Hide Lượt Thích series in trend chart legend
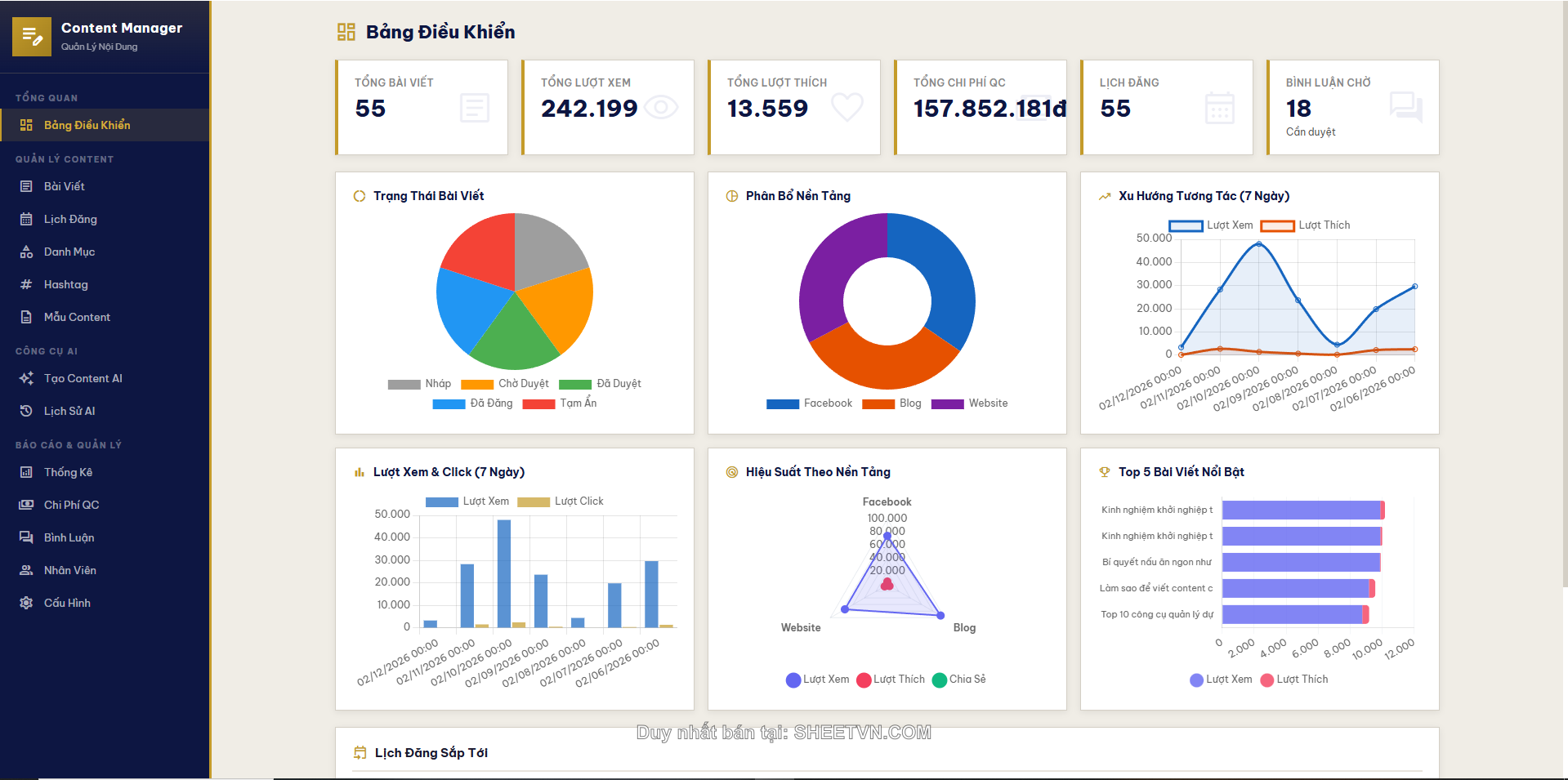Image resolution: width=1568 pixels, height=780 pixels. [1305, 225]
